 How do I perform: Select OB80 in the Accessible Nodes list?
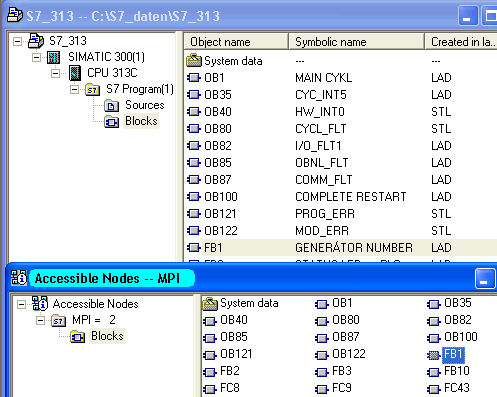click(346, 320)
